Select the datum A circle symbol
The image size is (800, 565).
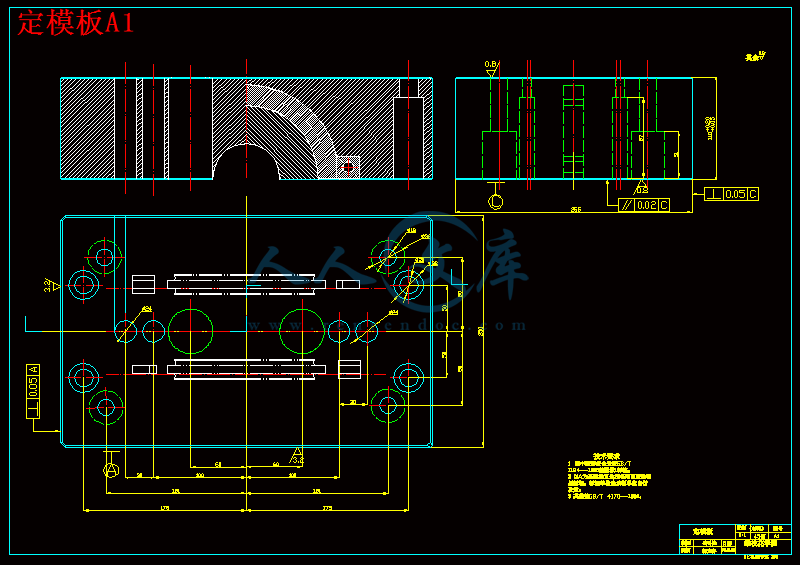point(111,469)
